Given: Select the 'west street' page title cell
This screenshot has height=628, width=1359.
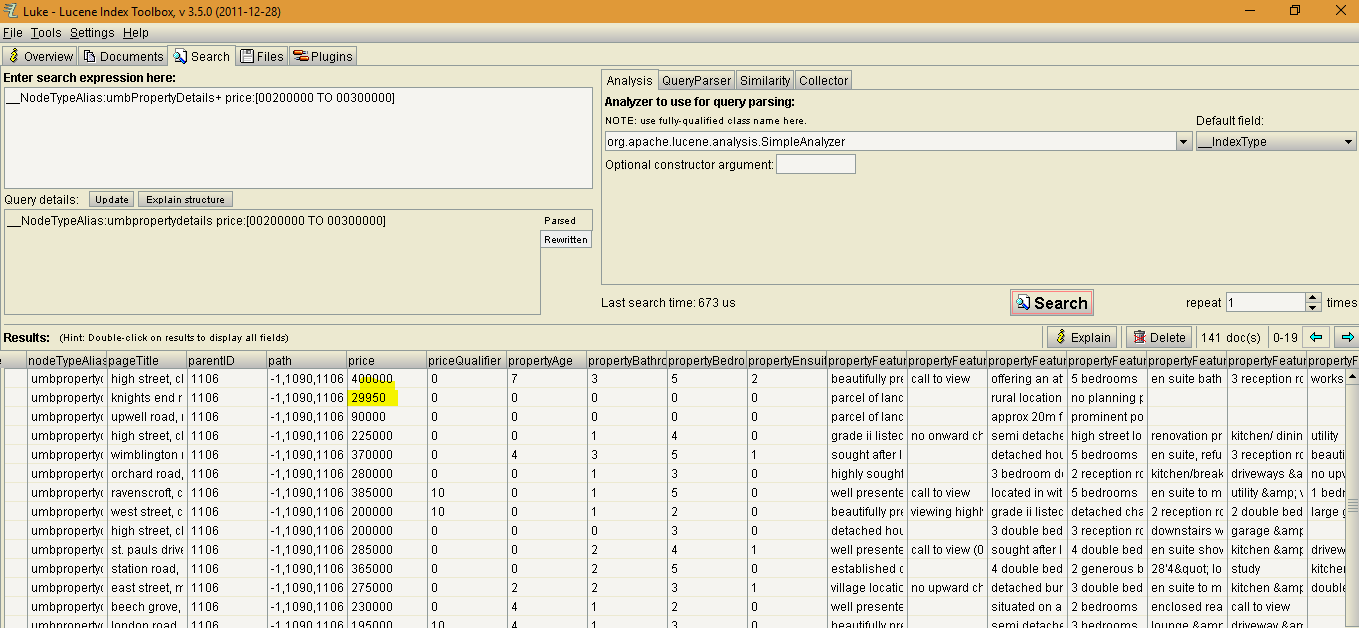Looking at the screenshot, I should click(x=146, y=512).
